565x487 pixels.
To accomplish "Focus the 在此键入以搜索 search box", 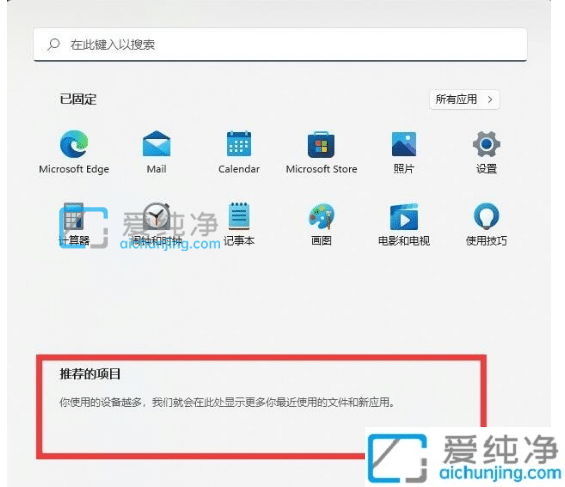I will [280, 45].
